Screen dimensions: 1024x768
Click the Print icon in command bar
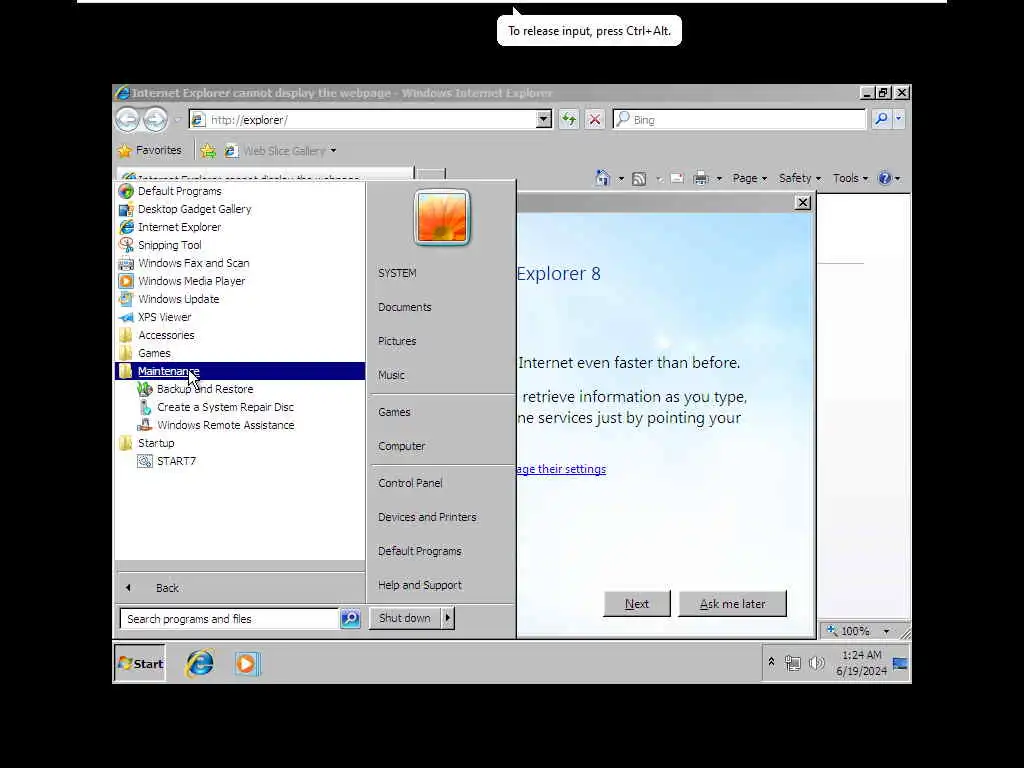(701, 178)
